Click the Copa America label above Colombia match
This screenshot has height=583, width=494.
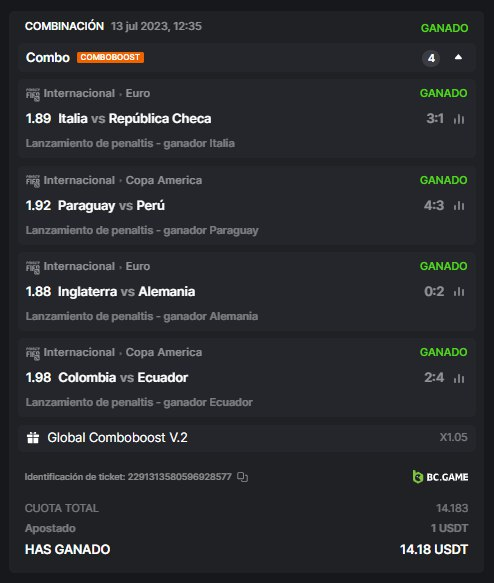[x=164, y=352]
